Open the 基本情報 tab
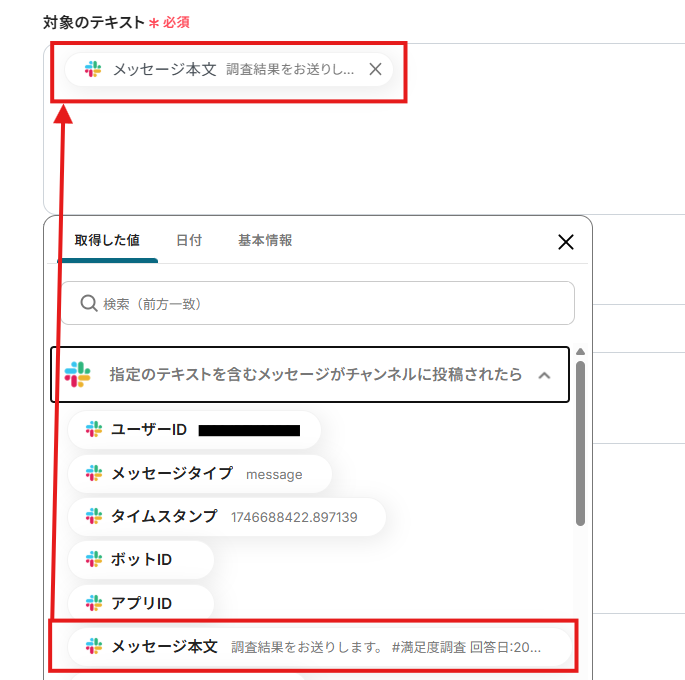 tap(265, 240)
